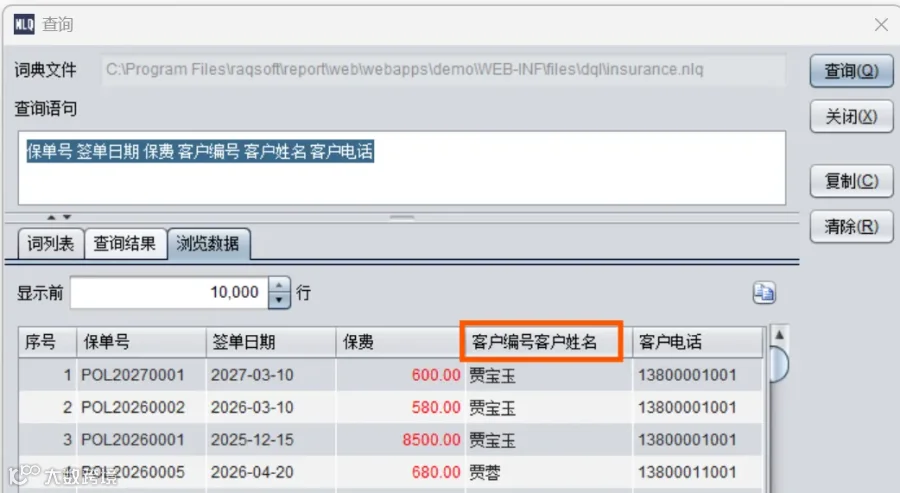
Task: Decrease the row count with down stepper arrow
Action: click(279, 300)
